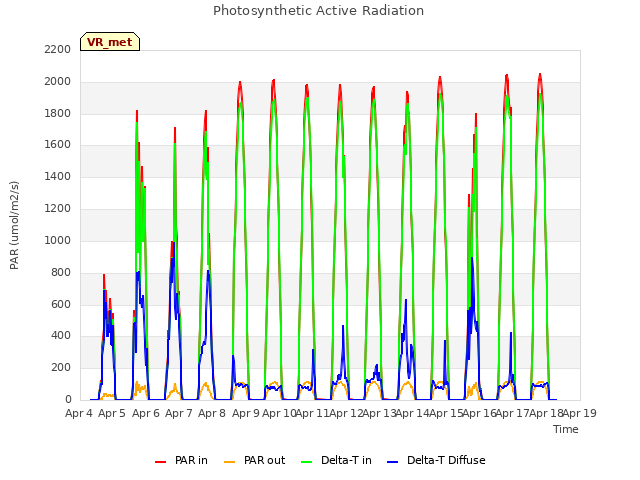Click the x-axis label Time
Image resolution: width=640 pixels, height=480 pixels.
[566, 429]
